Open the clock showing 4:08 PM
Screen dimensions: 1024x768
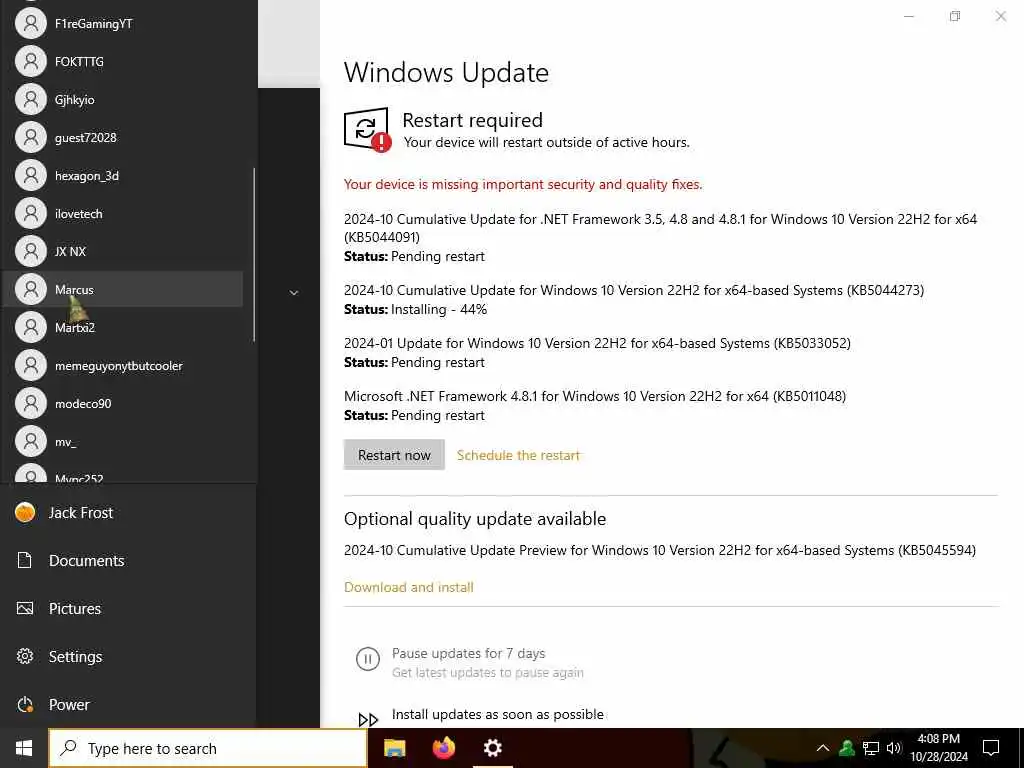(938, 748)
